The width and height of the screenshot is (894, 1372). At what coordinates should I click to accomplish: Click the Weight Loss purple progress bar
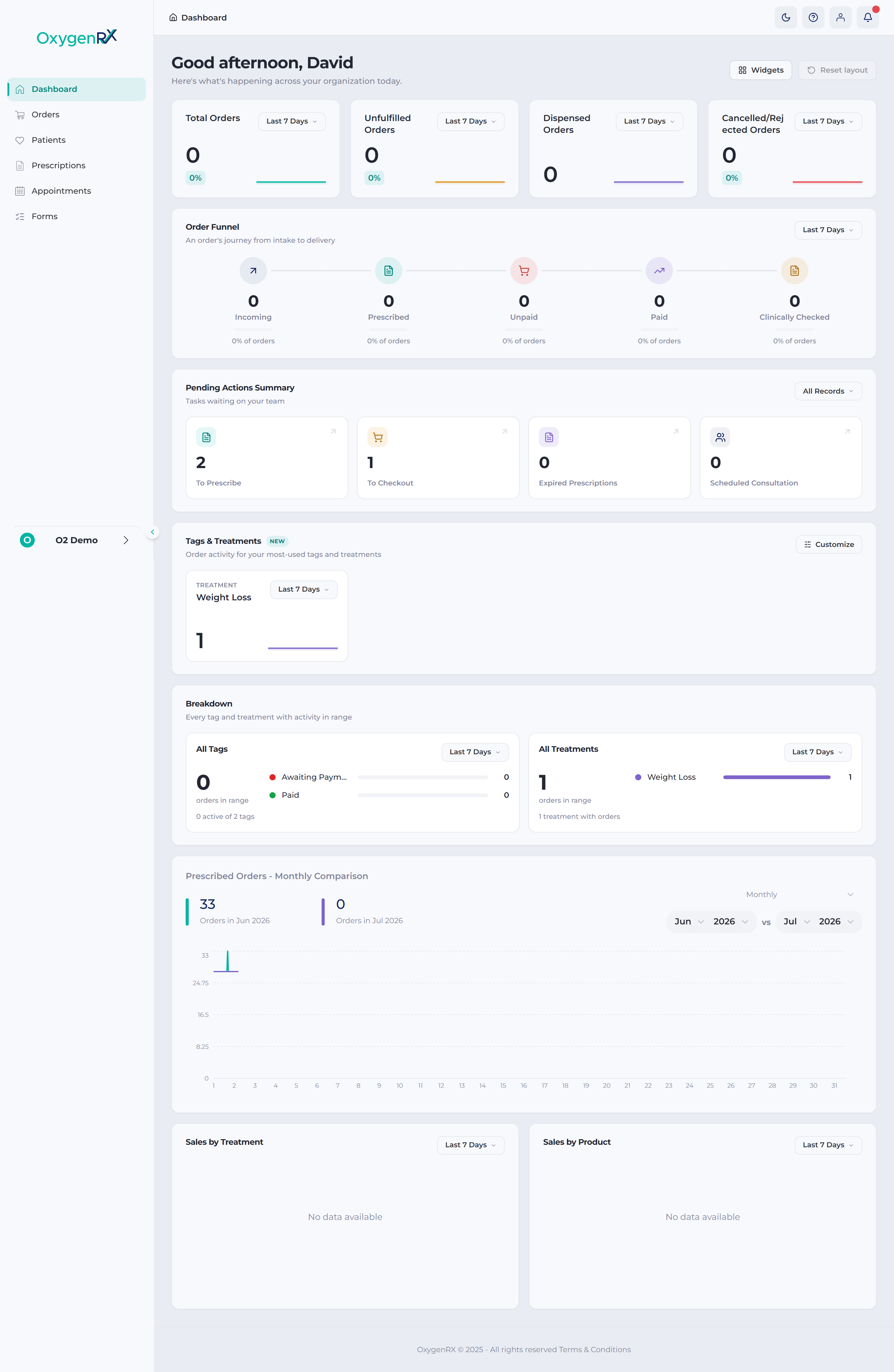776,777
